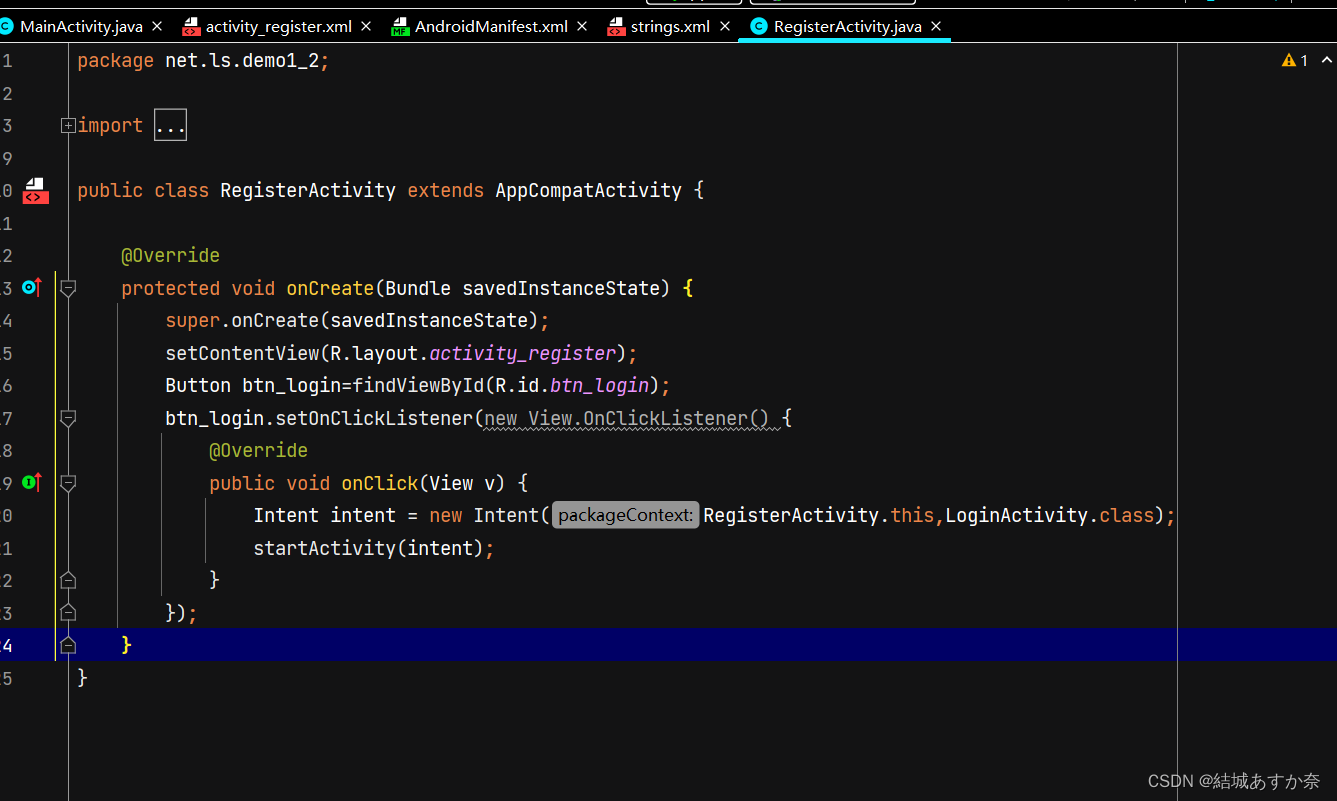Click the XML file icon on activity_register.xml tab
Viewport: 1337px width, 801px height.
[x=191, y=26]
